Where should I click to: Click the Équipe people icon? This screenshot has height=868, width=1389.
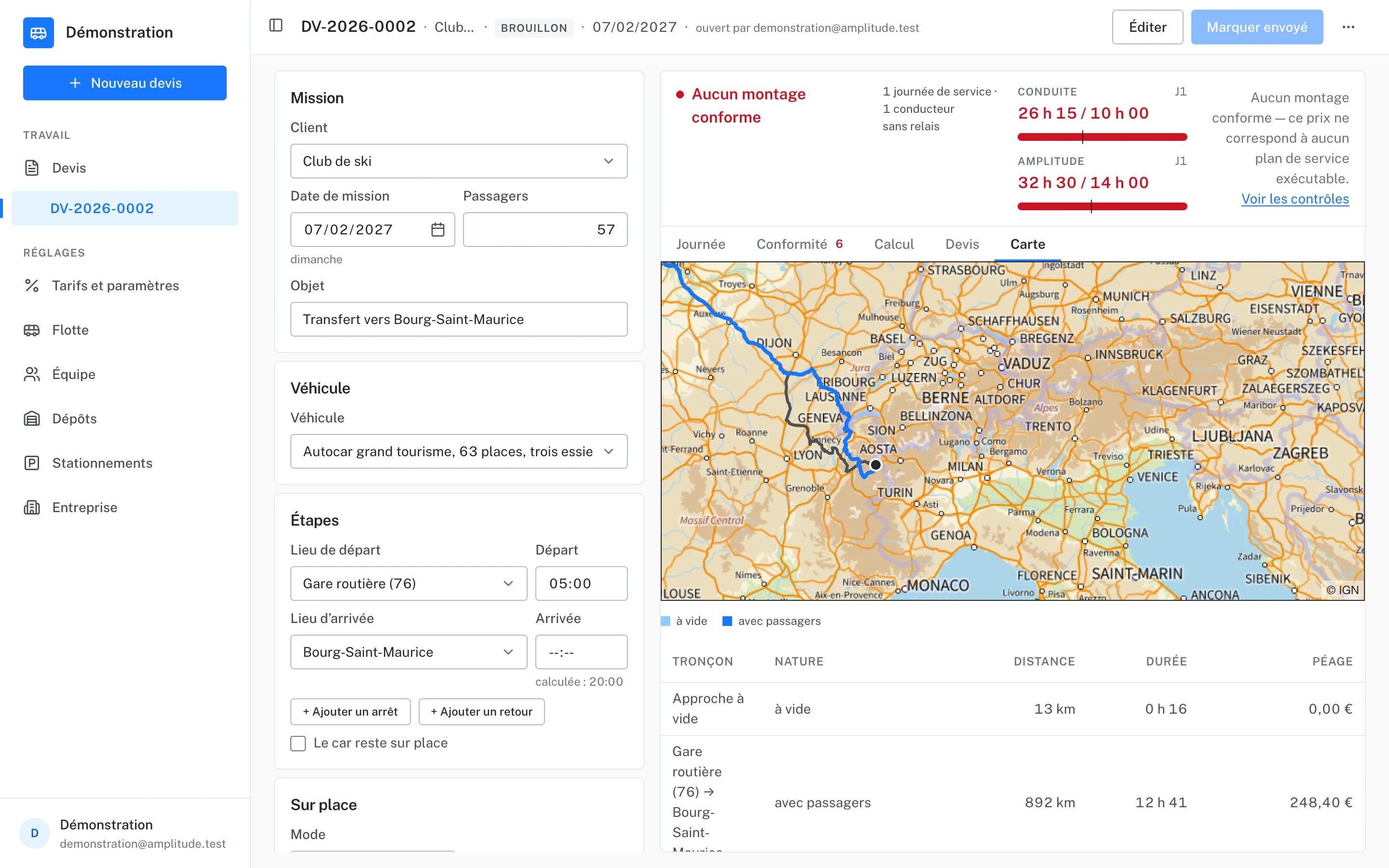(32, 374)
